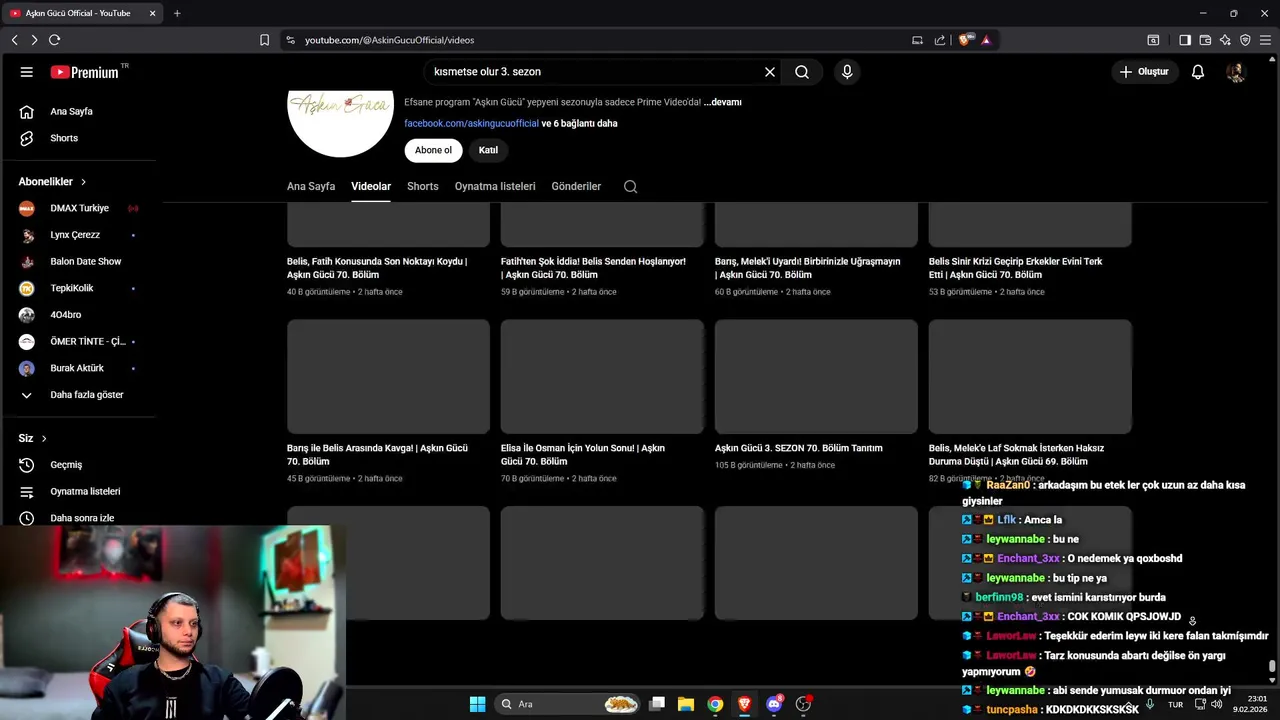Open thumbnail above 'Elisa İle Osman İçin Yolun Sonu!'
Image resolution: width=1280 pixels, height=720 pixels.
(x=602, y=376)
